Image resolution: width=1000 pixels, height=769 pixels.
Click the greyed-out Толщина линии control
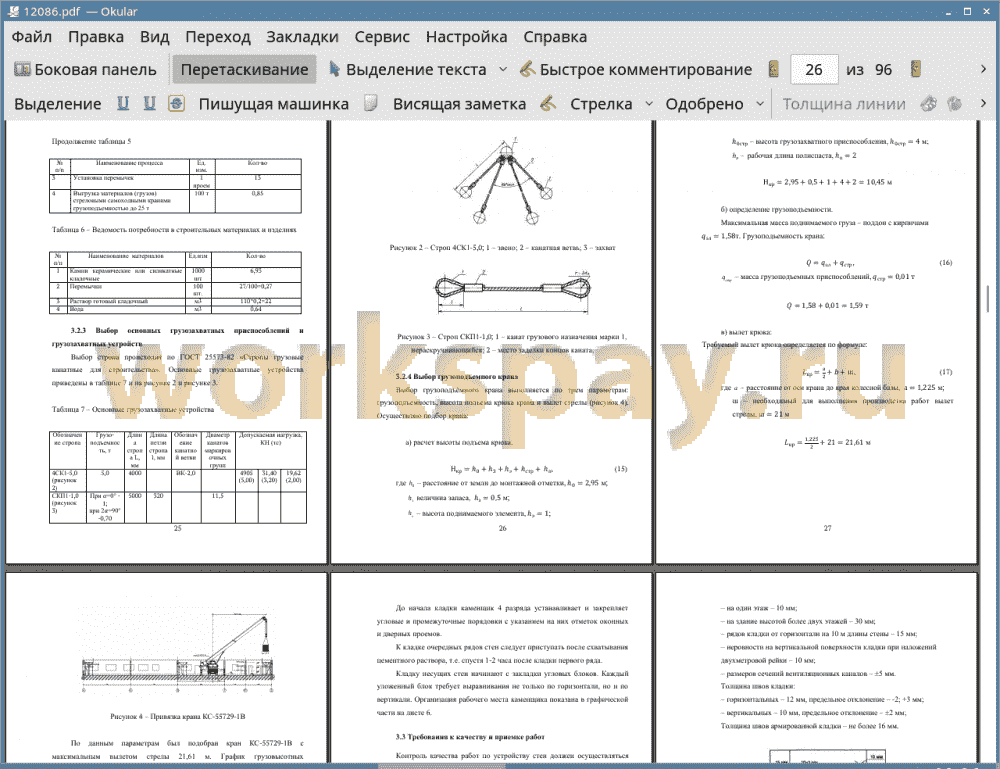tap(844, 104)
